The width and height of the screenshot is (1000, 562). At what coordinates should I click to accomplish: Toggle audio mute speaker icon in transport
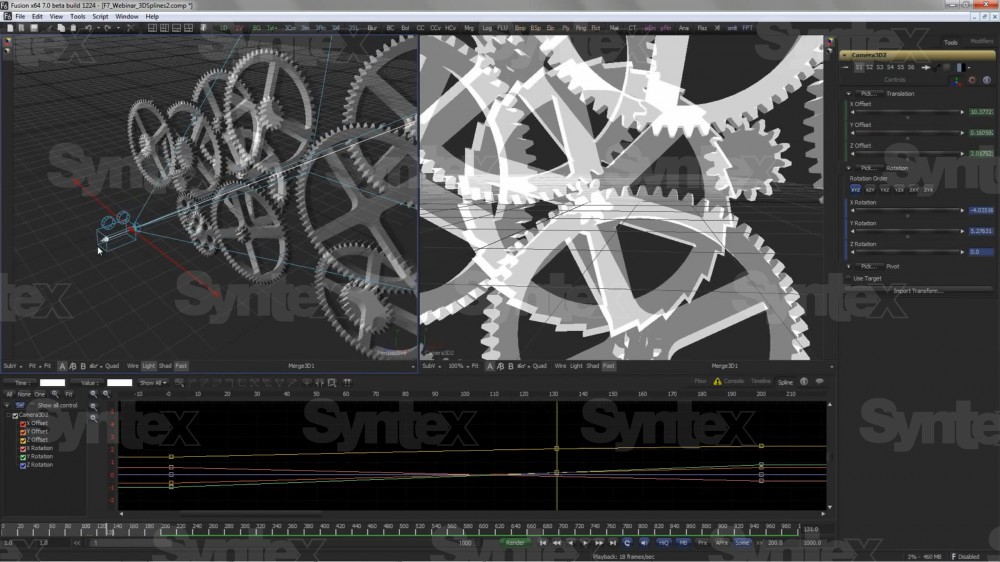pyautogui.click(x=644, y=542)
